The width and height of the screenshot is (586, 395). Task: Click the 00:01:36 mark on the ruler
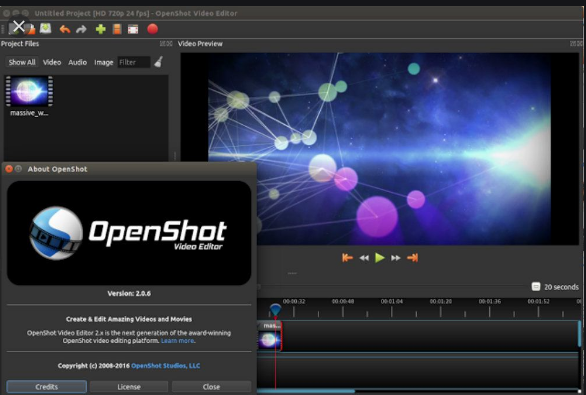coord(490,301)
